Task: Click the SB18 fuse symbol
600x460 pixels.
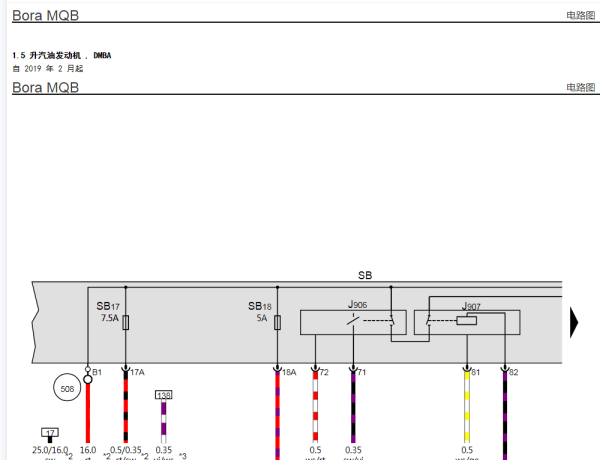Action: coord(277,323)
